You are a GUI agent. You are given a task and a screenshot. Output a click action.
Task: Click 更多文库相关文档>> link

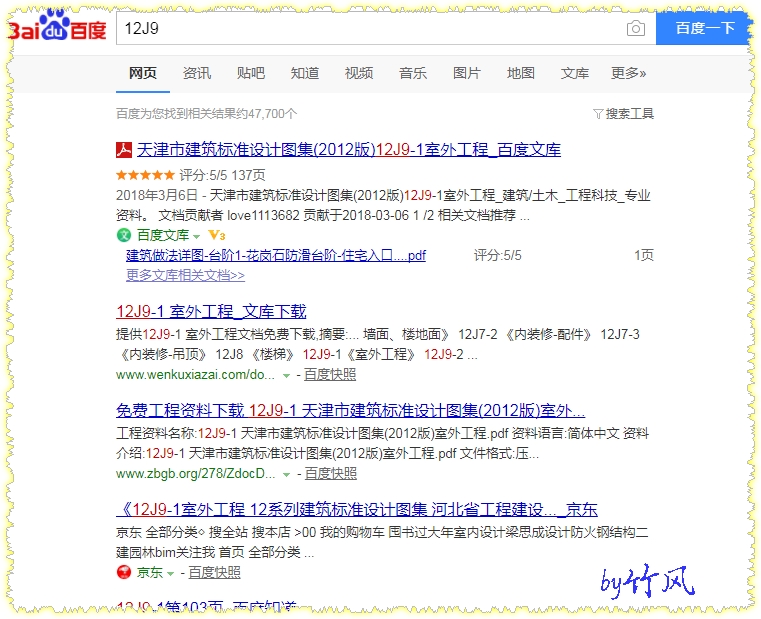[185, 275]
